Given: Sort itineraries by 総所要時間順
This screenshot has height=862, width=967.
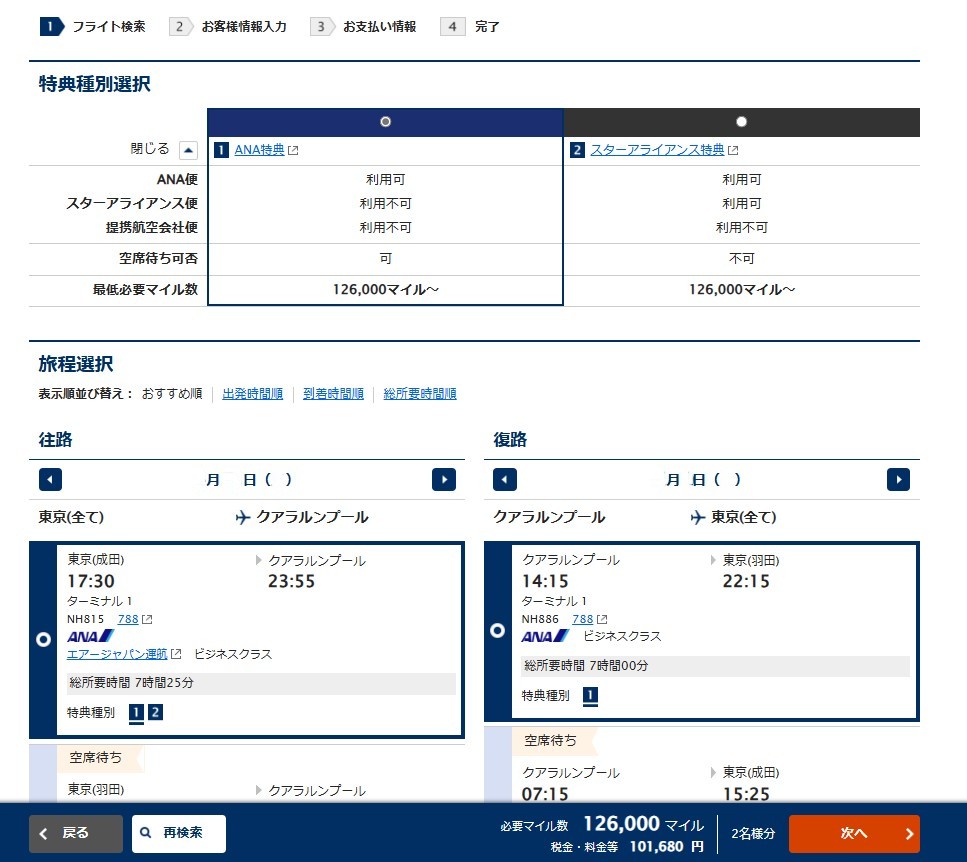Looking at the screenshot, I should click(x=419, y=393).
